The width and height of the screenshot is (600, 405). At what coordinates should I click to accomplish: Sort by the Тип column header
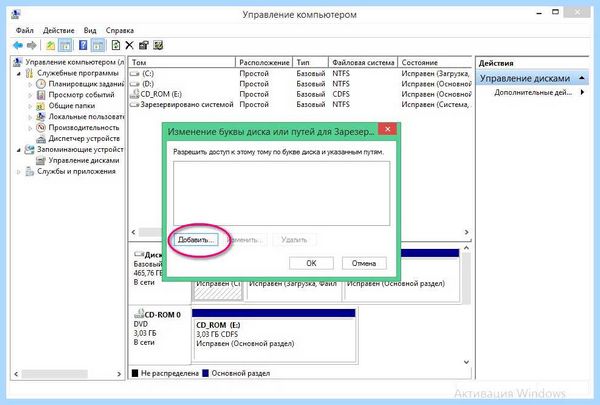coord(311,62)
